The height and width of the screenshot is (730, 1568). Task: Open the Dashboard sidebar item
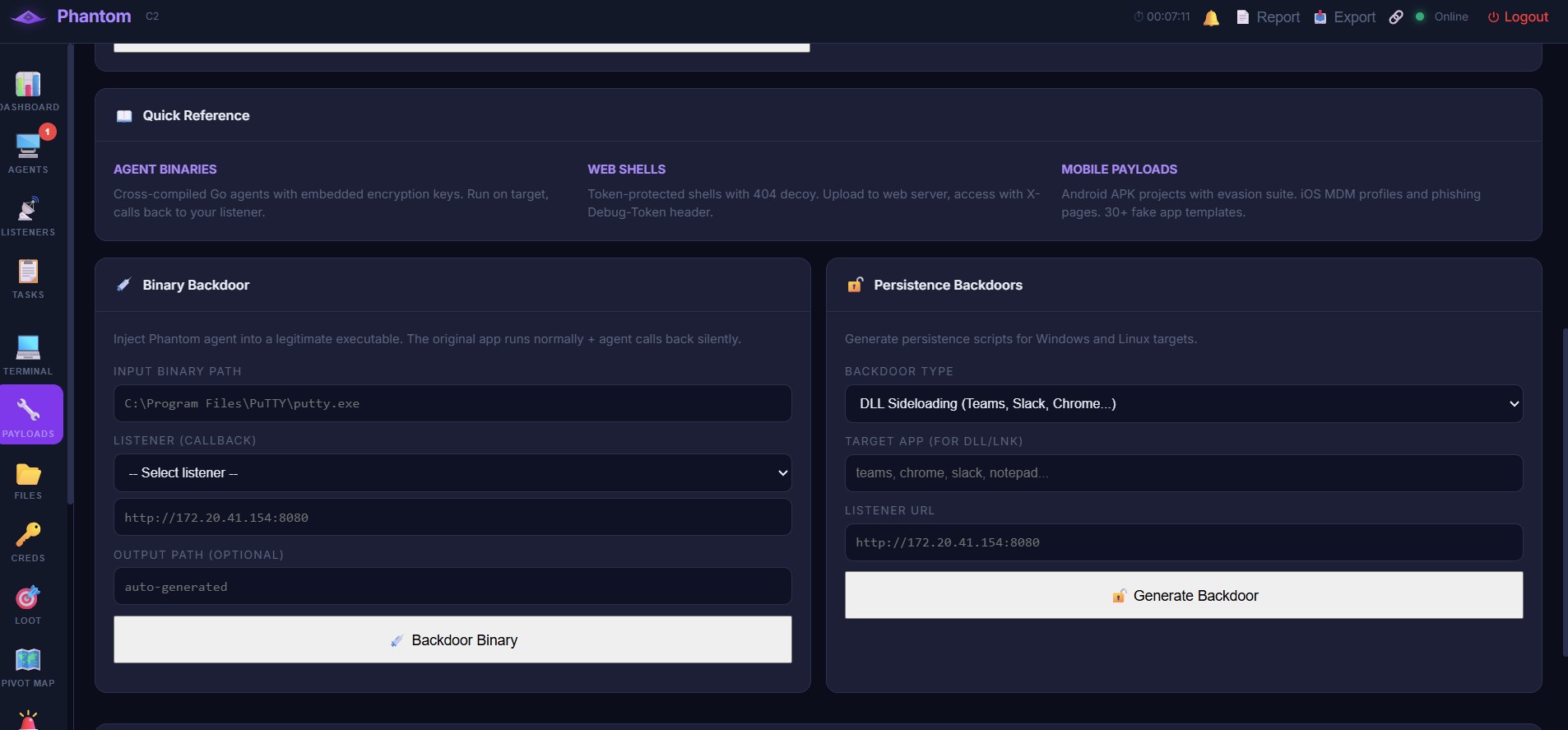[x=28, y=91]
